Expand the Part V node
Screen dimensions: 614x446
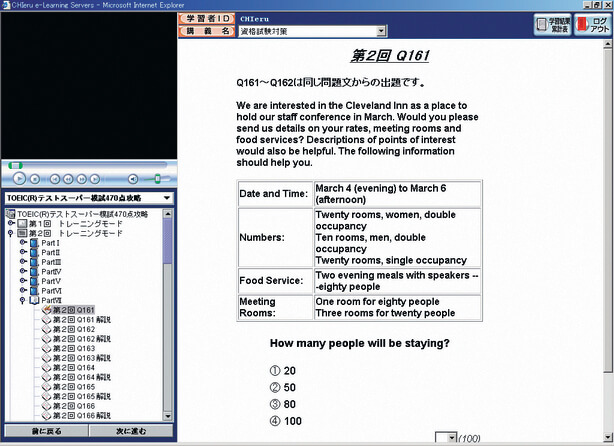pyautogui.click(x=23, y=280)
